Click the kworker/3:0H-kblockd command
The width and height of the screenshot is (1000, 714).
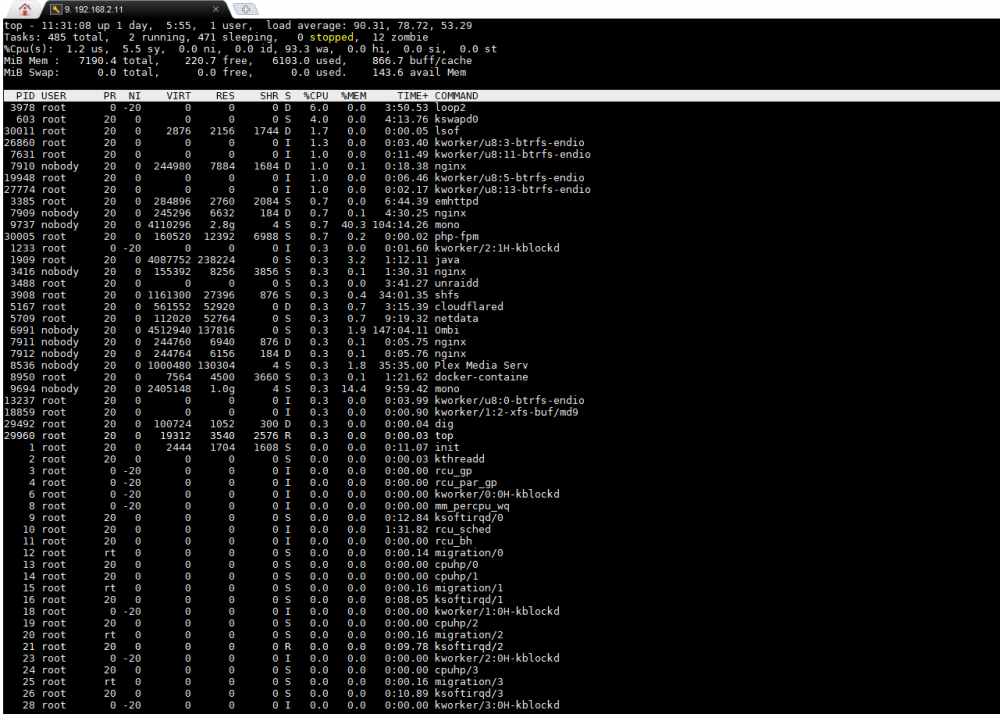(497, 704)
